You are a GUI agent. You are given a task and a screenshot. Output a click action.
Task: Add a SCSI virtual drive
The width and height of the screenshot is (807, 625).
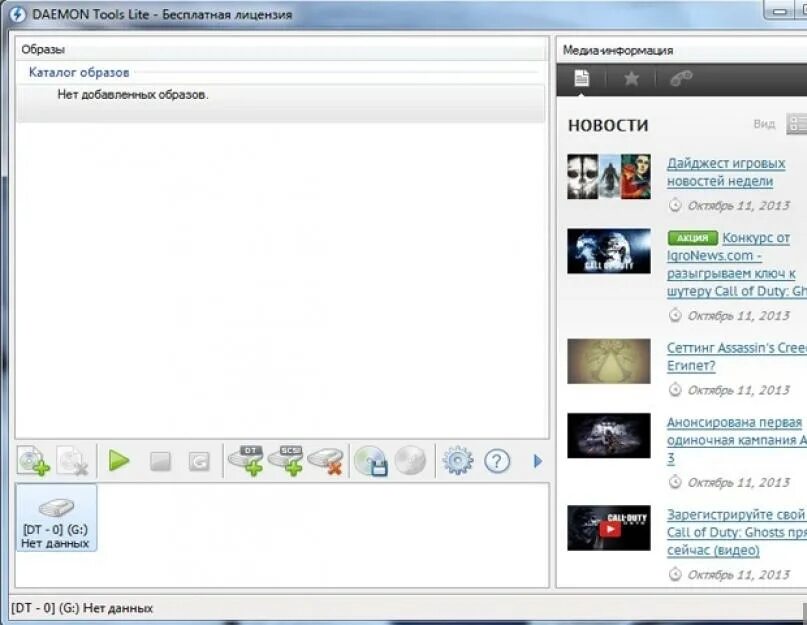pyautogui.click(x=286, y=460)
